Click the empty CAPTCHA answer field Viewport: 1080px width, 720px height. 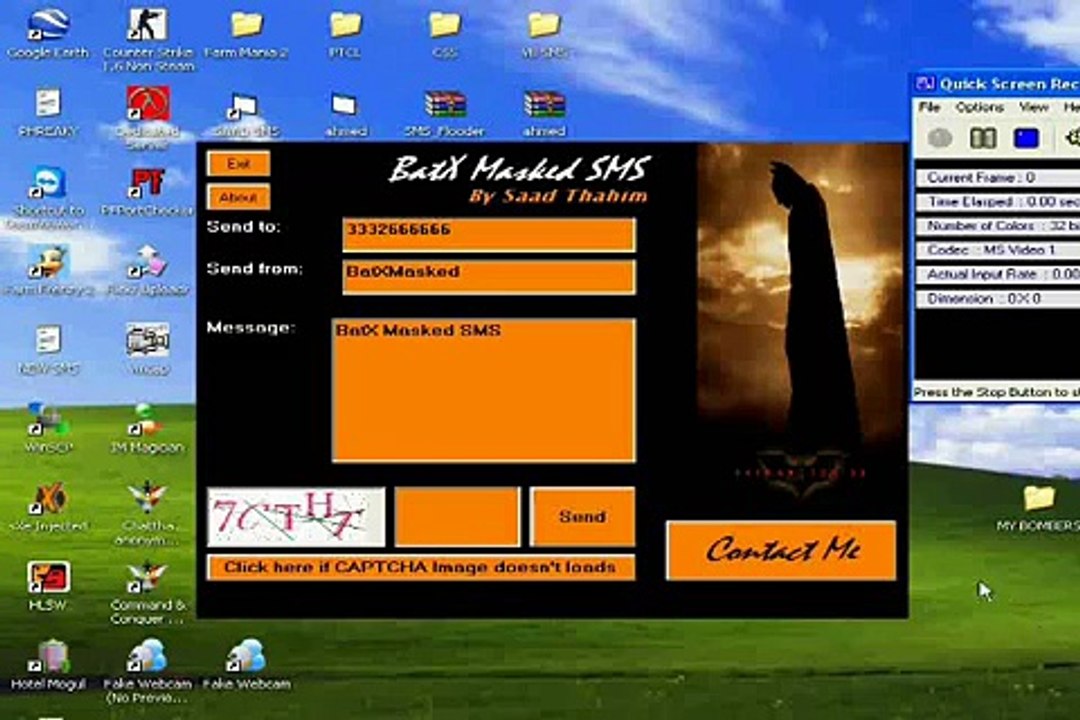click(x=457, y=517)
